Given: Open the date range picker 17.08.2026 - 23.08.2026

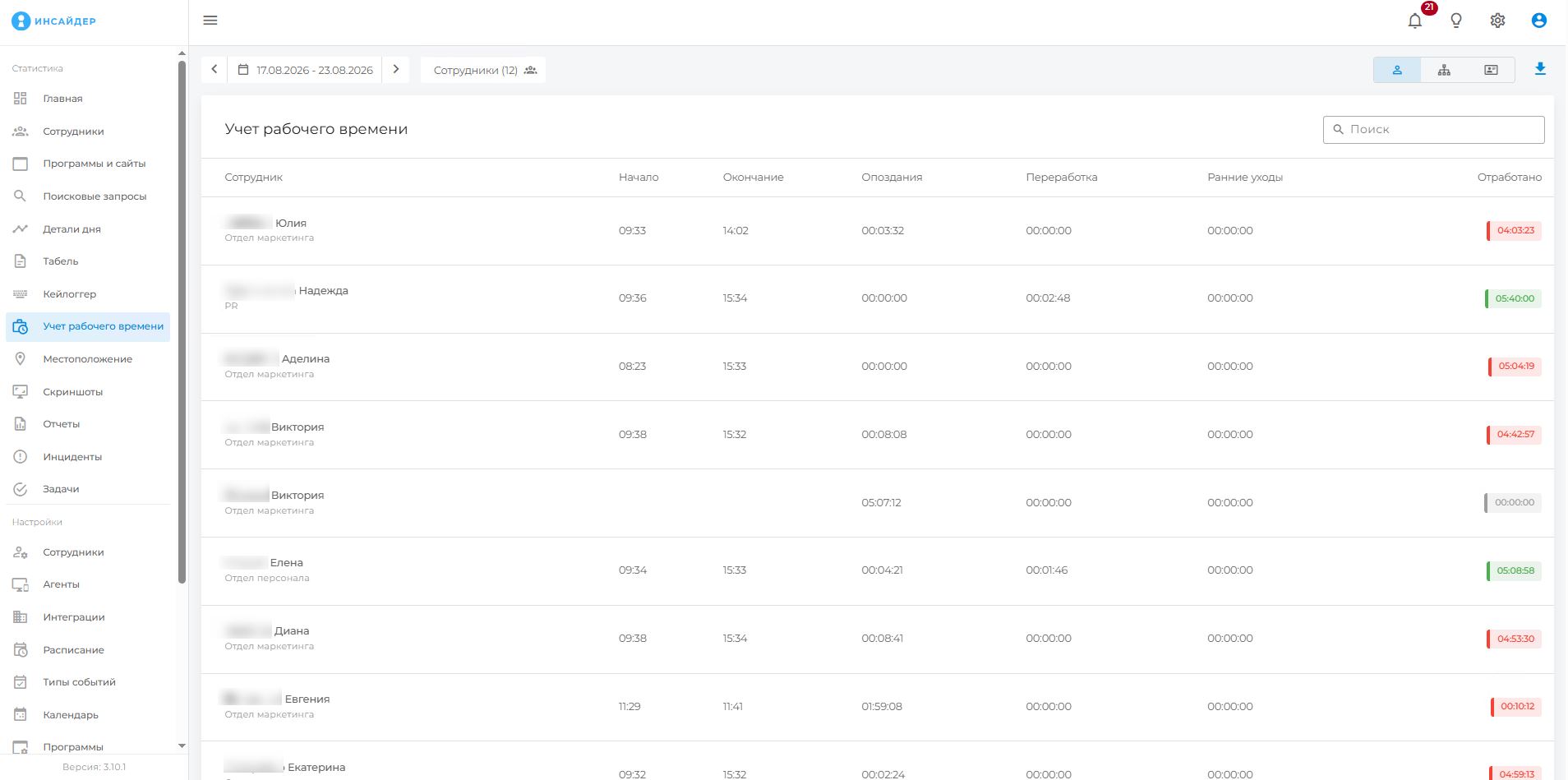Looking at the screenshot, I should (x=305, y=70).
